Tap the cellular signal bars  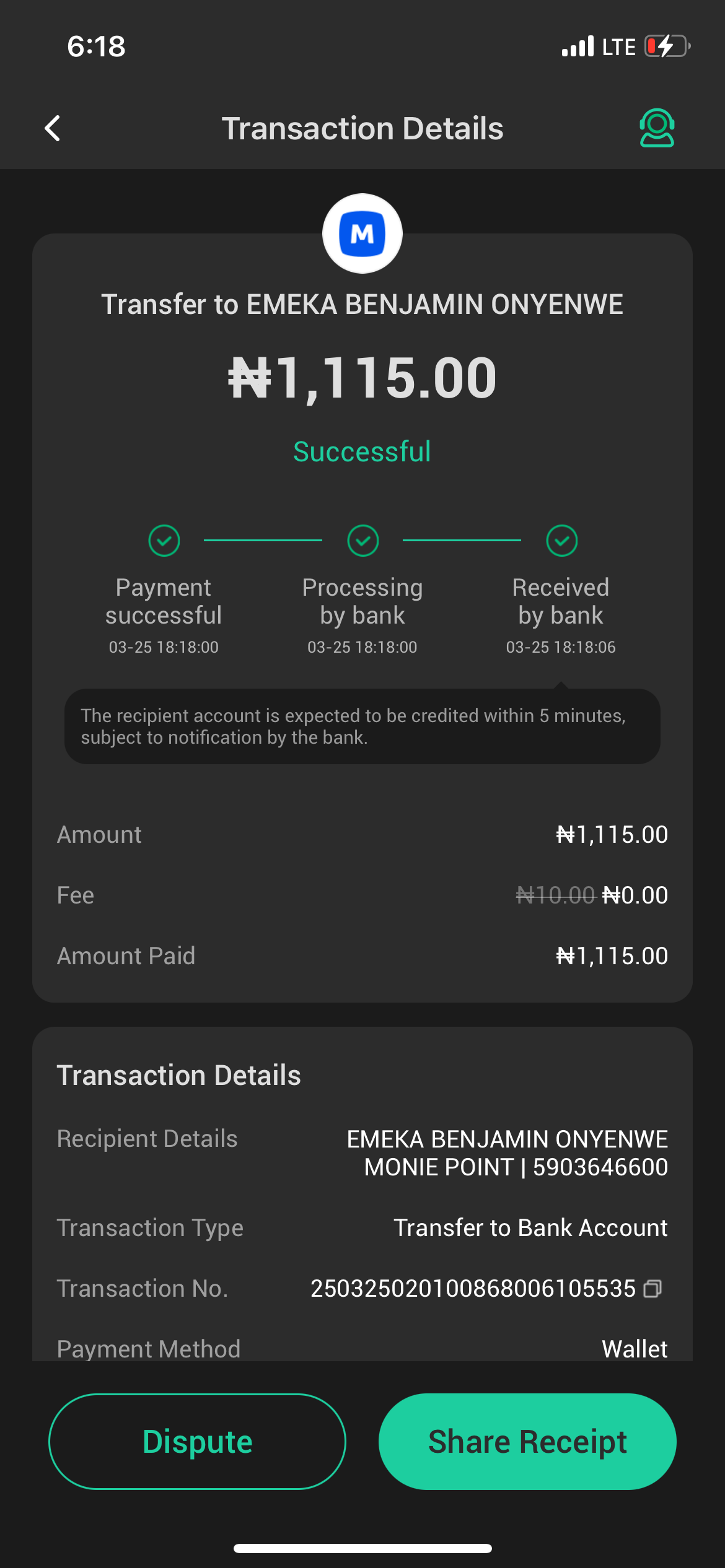[578, 46]
